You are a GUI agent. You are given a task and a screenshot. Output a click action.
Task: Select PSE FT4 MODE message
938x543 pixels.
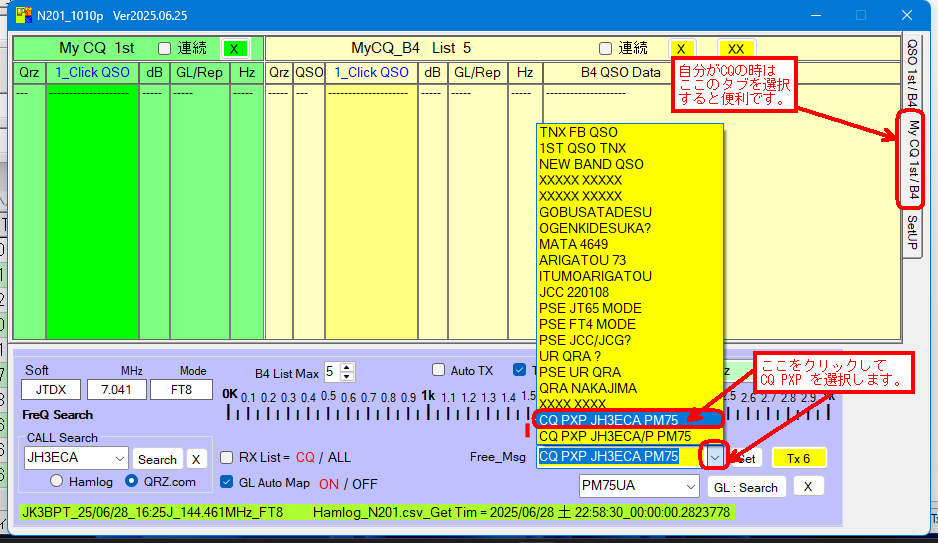point(630,325)
